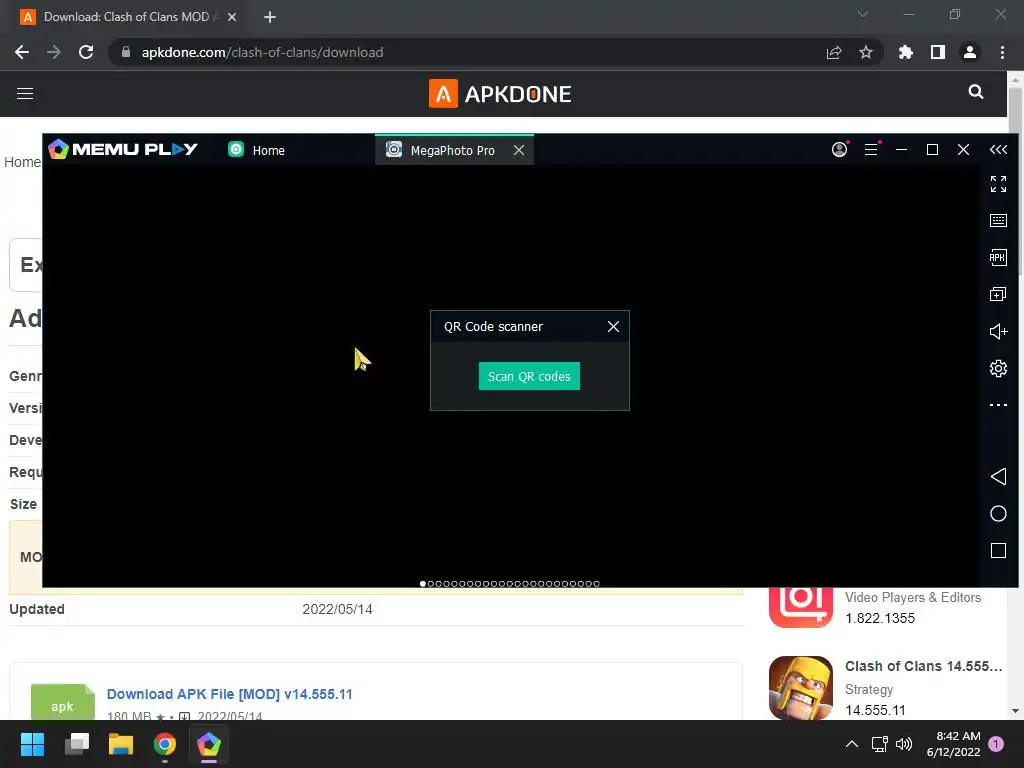Open Windows Start menu

32,744
